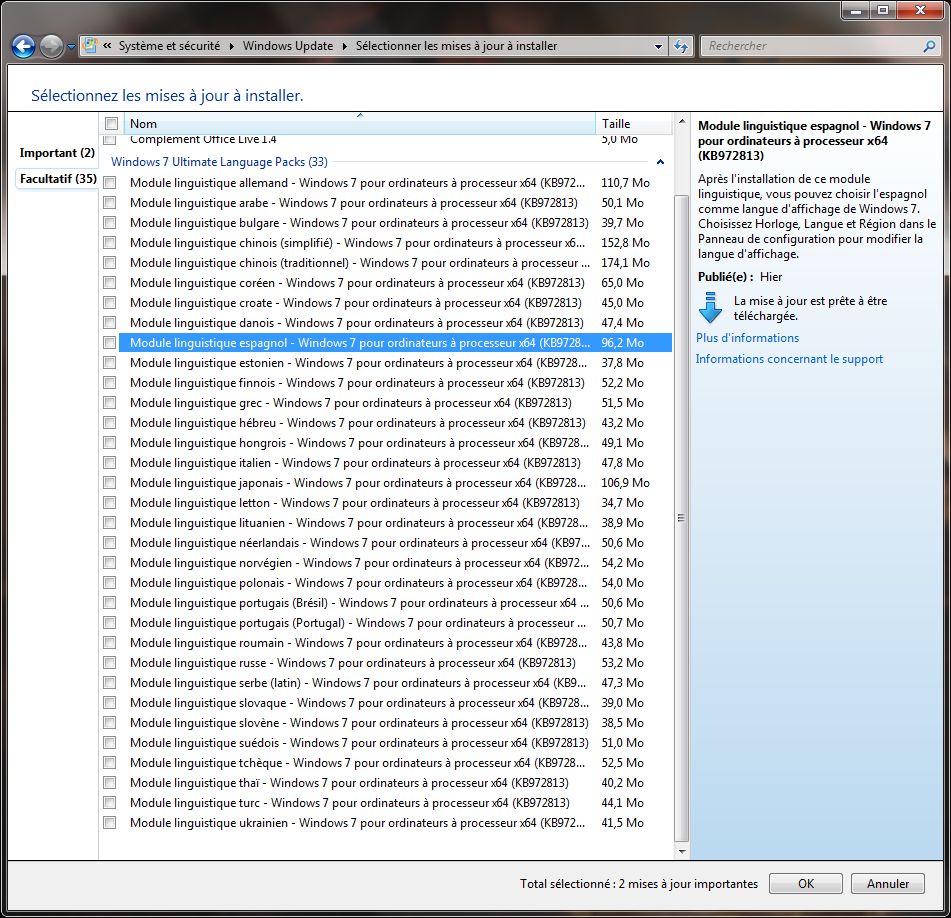Select the Module linguistique suédois row
Image resolution: width=951 pixels, height=918 pixels.
[x=395, y=743]
